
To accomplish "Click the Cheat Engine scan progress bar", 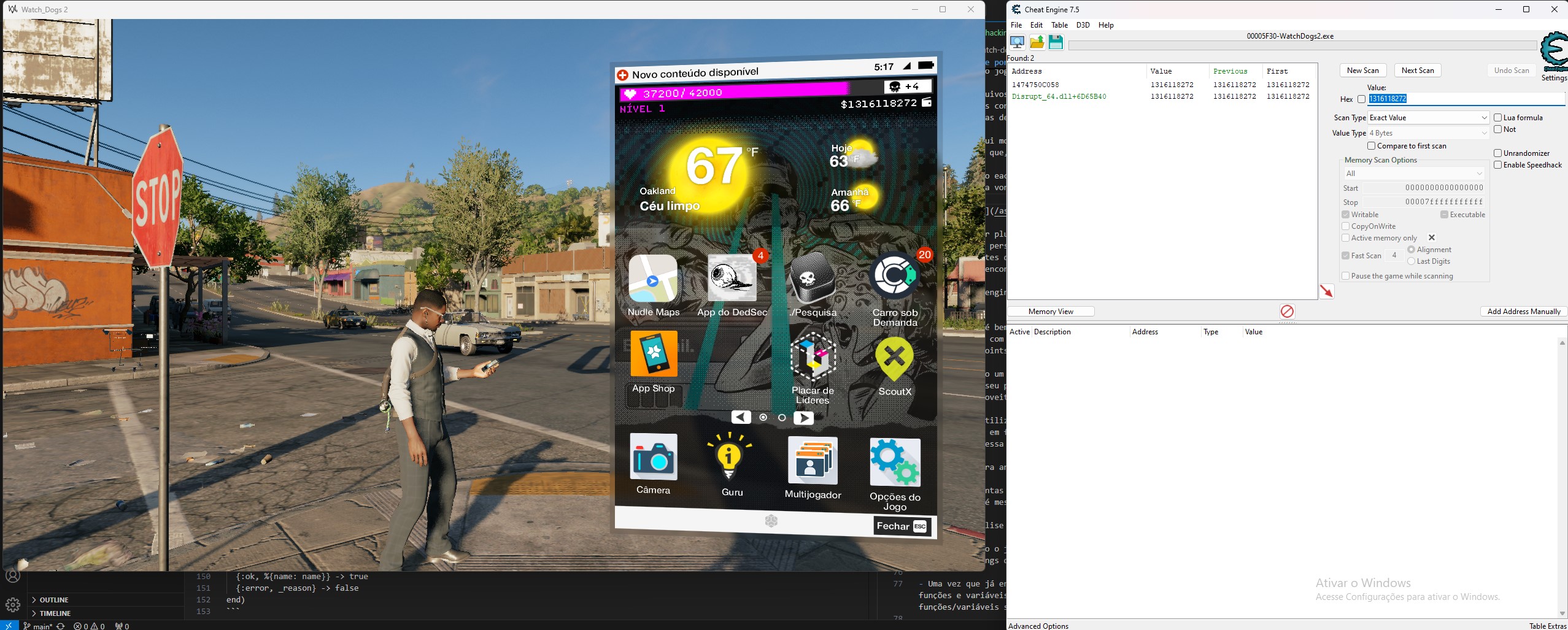I will 1303,45.
